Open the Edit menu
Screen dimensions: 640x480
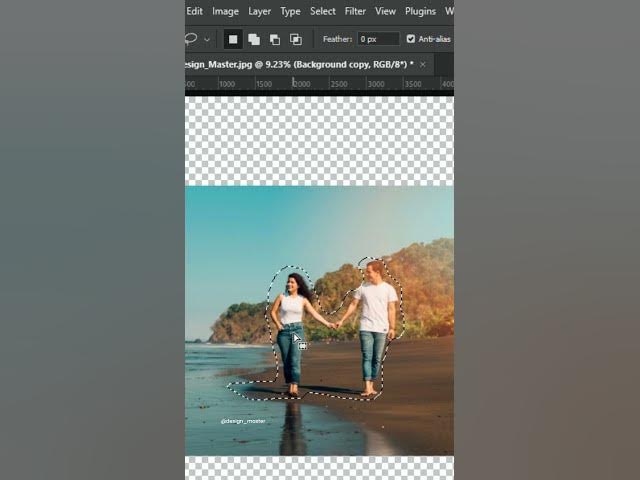coord(195,11)
